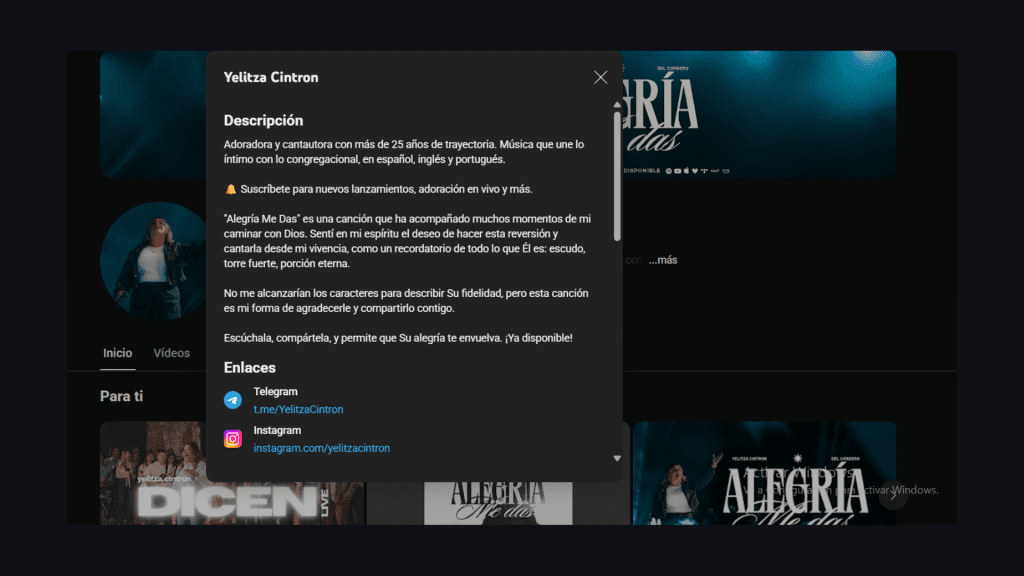Open the instagram.com/yelitzacintron link
This screenshot has width=1024, height=576.
321,448
